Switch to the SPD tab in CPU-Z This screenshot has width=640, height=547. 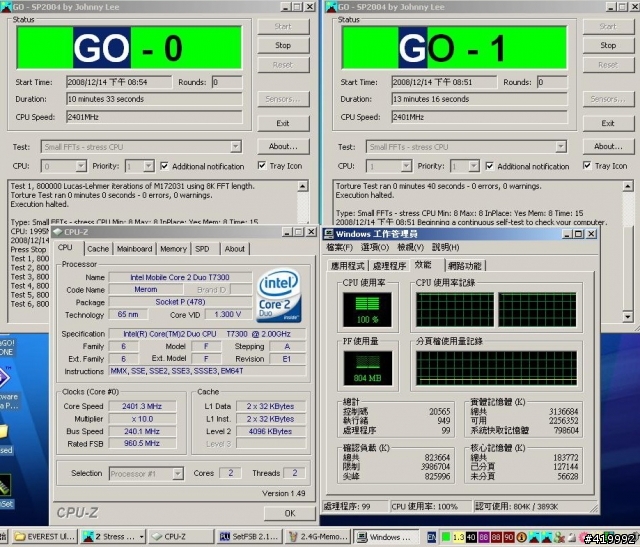[x=202, y=249]
